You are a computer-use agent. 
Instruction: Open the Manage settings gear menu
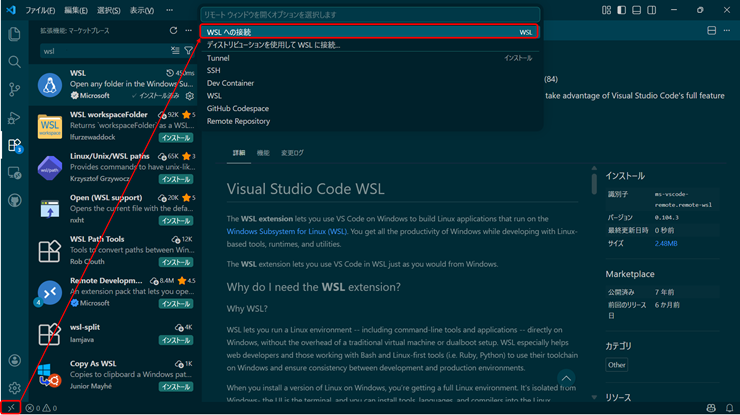click(x=14, y=388)
